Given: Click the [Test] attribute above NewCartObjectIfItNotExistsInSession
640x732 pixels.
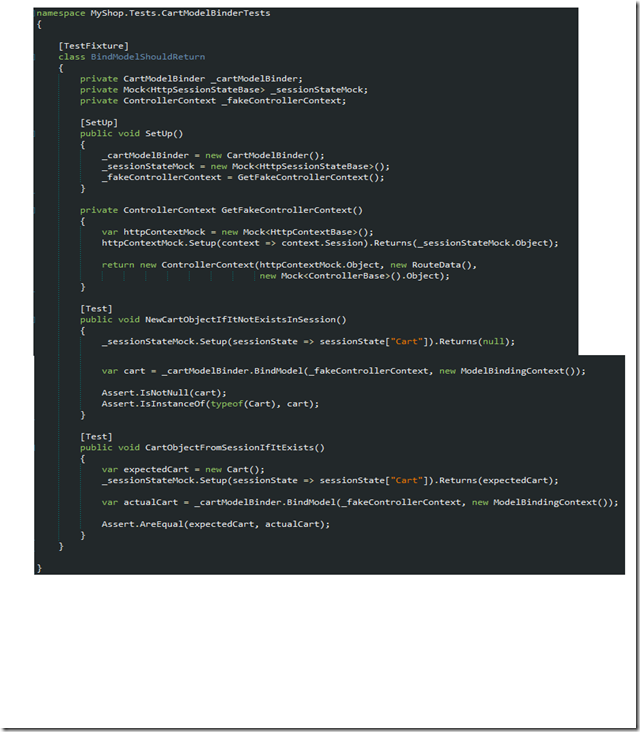Looking at the screenshot, I should (x=96, y=309).
